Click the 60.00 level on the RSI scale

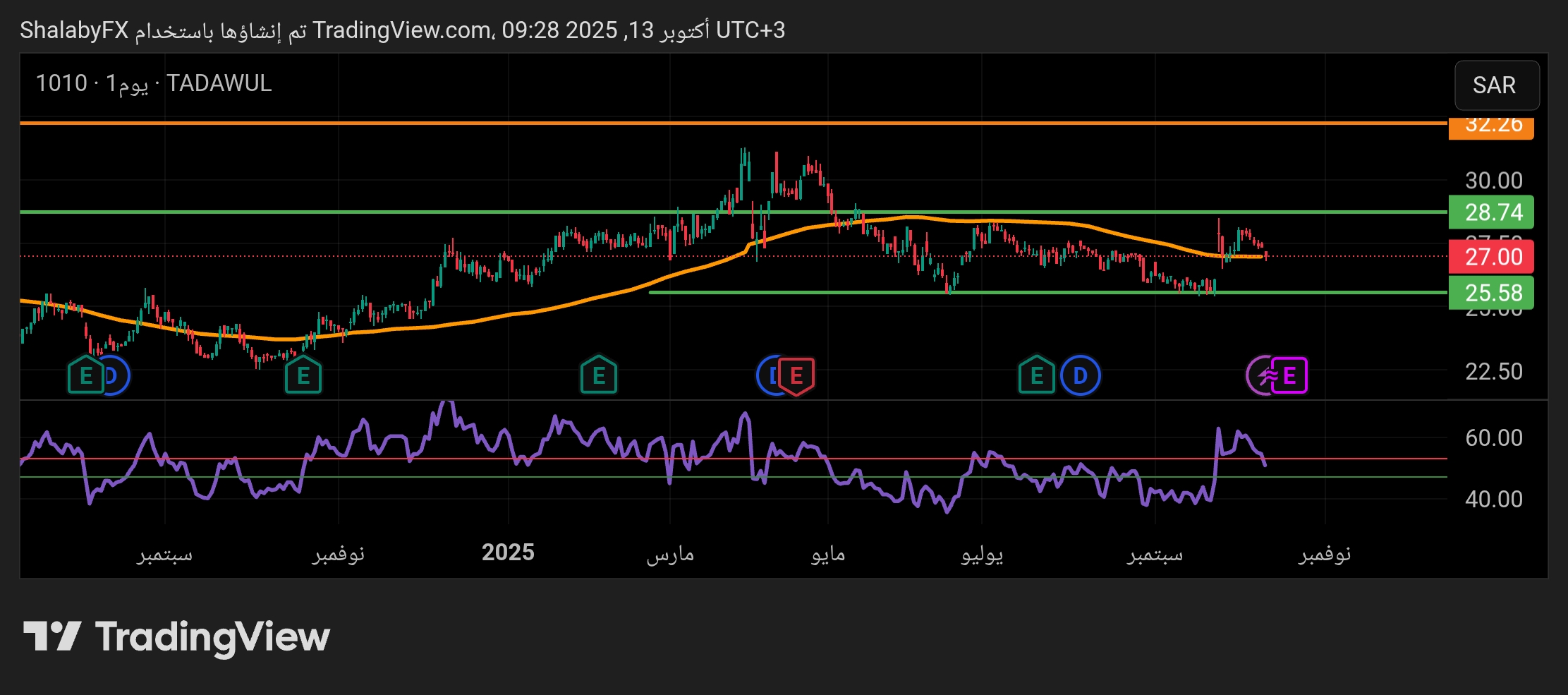coord(1493,438)
